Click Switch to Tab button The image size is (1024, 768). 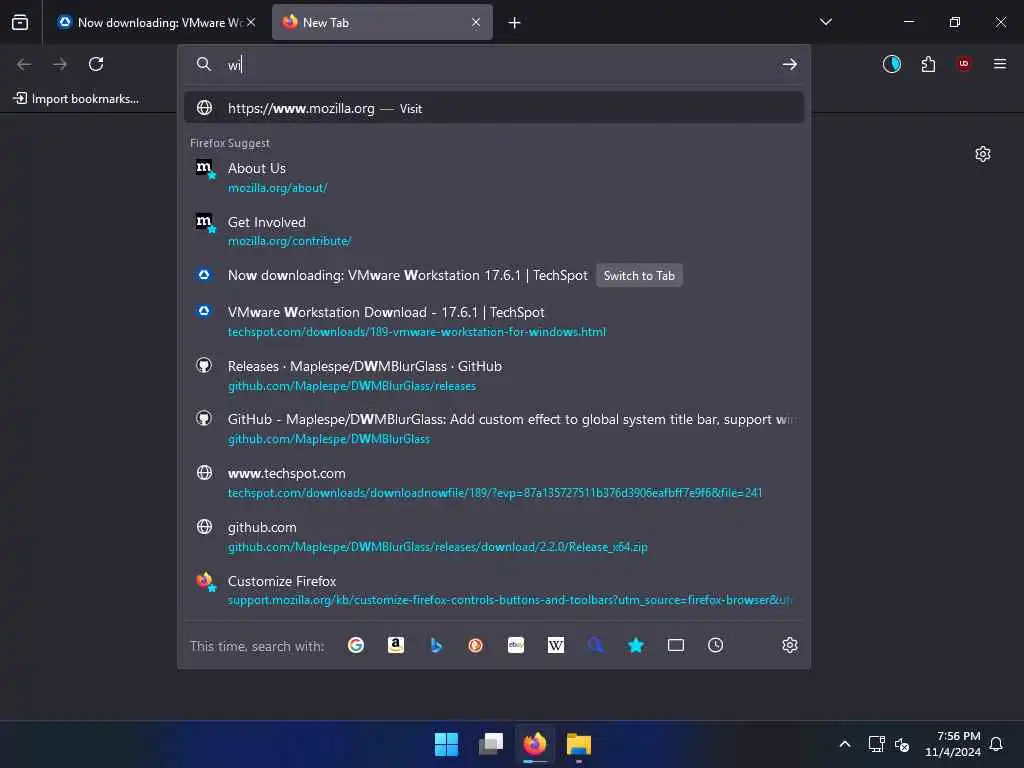[639, 276]
